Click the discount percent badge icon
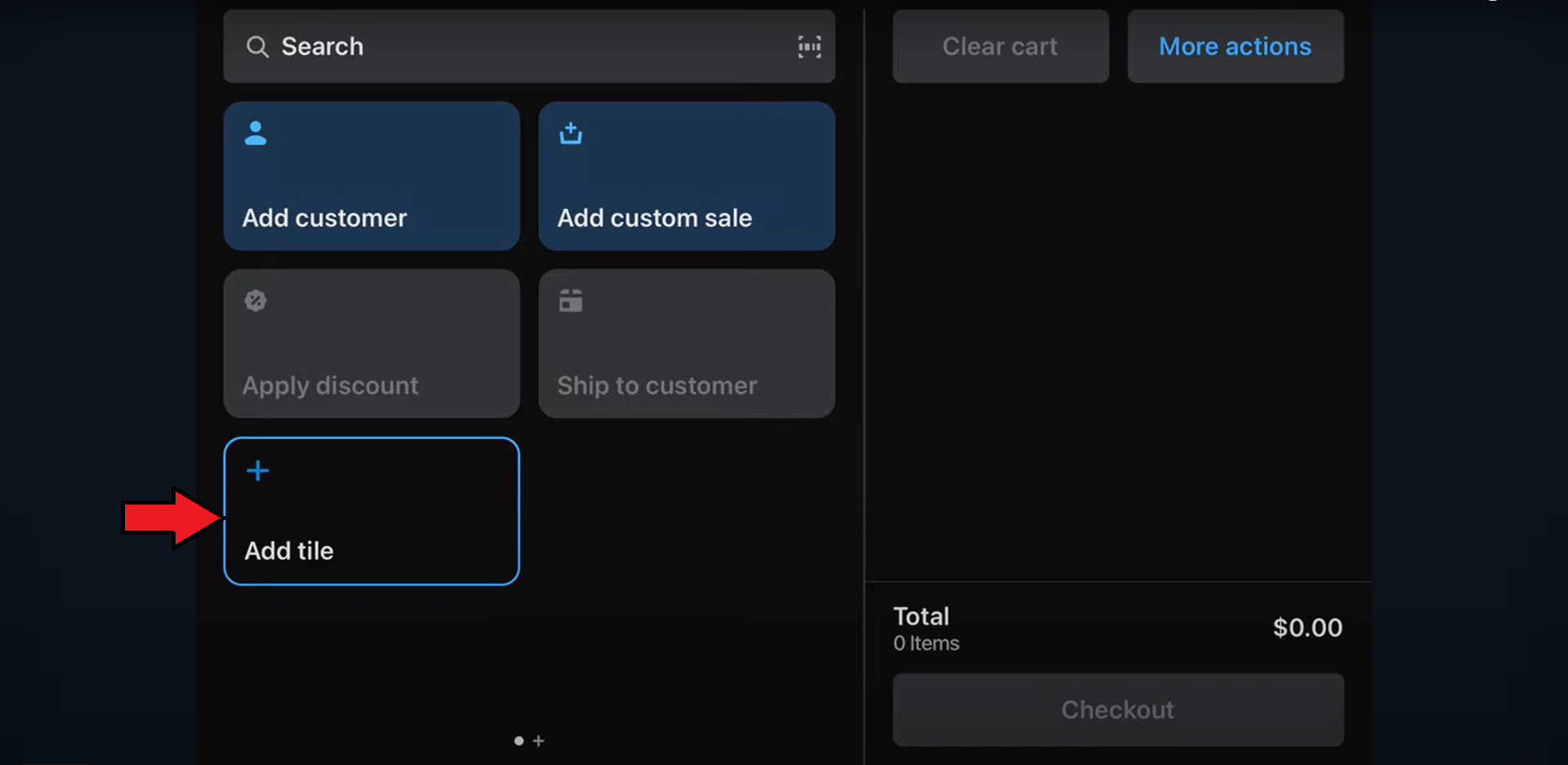 tap(256, 300)
